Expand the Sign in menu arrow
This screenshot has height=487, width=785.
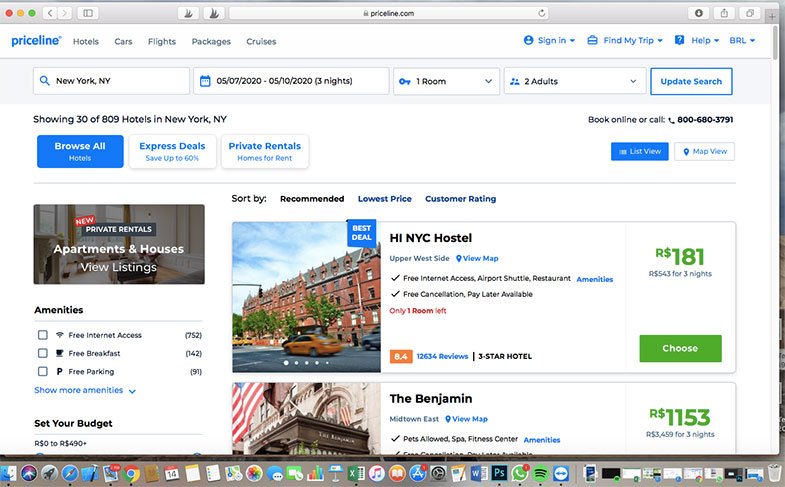tap(572, 41)
